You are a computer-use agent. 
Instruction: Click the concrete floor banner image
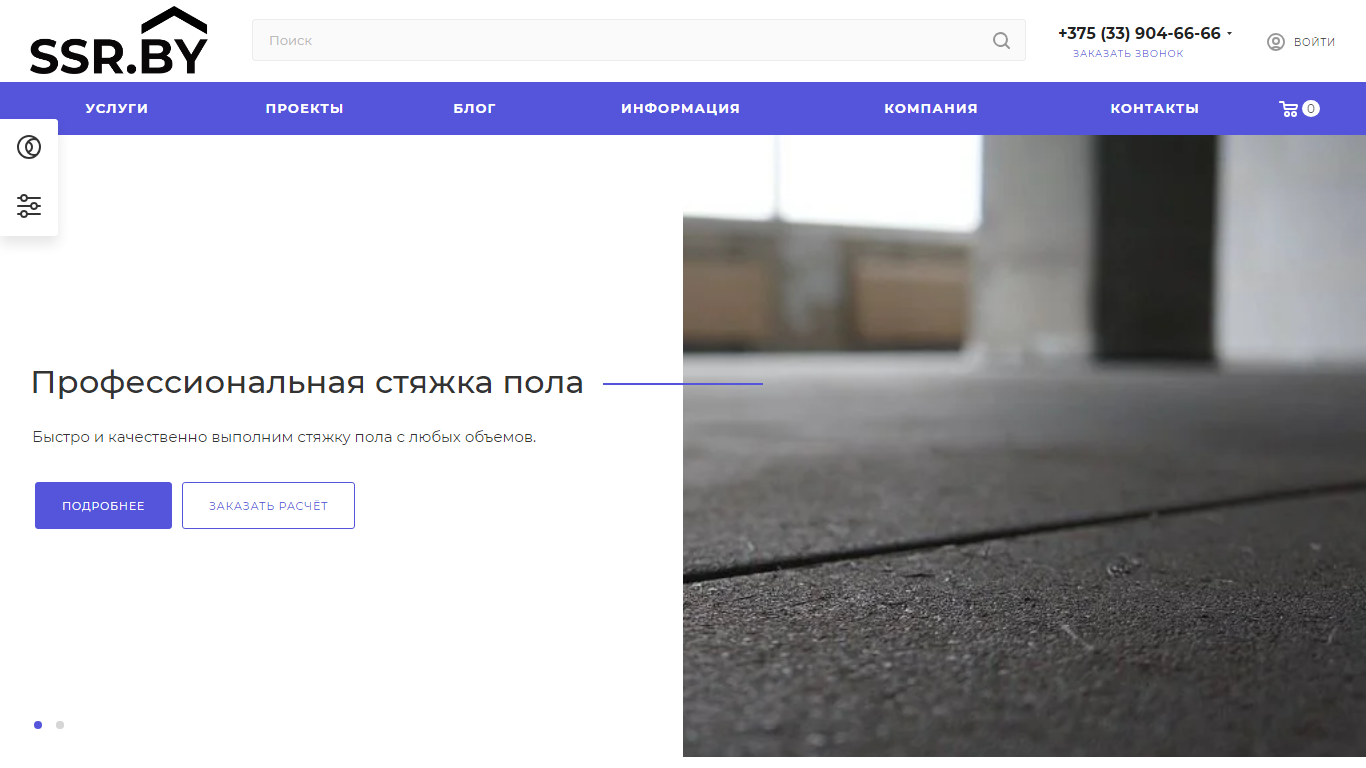tap(1024, 446)
